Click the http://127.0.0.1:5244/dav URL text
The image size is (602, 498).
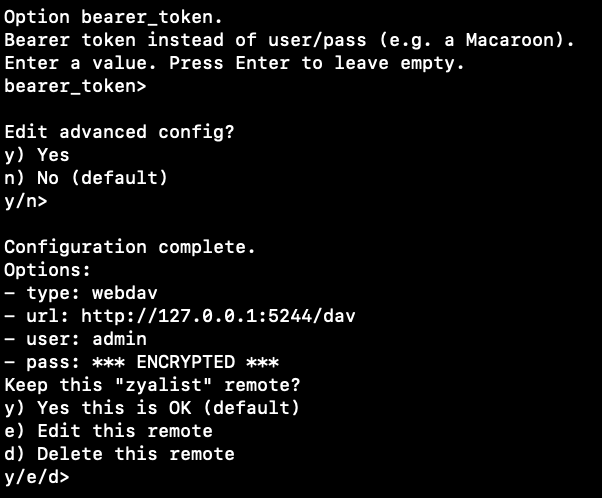[x=218, y=316]
